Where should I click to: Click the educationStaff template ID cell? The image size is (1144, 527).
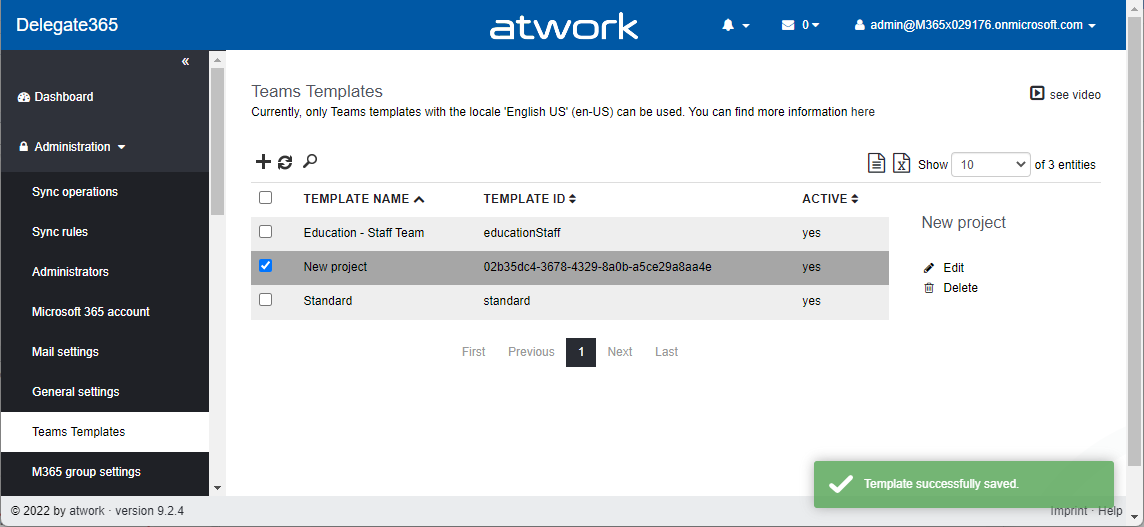pos(522,233)
